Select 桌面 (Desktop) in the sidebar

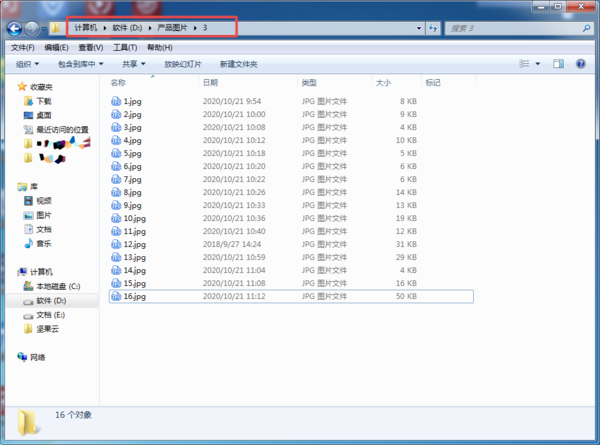pyautogui.click(x=44, y=115)
